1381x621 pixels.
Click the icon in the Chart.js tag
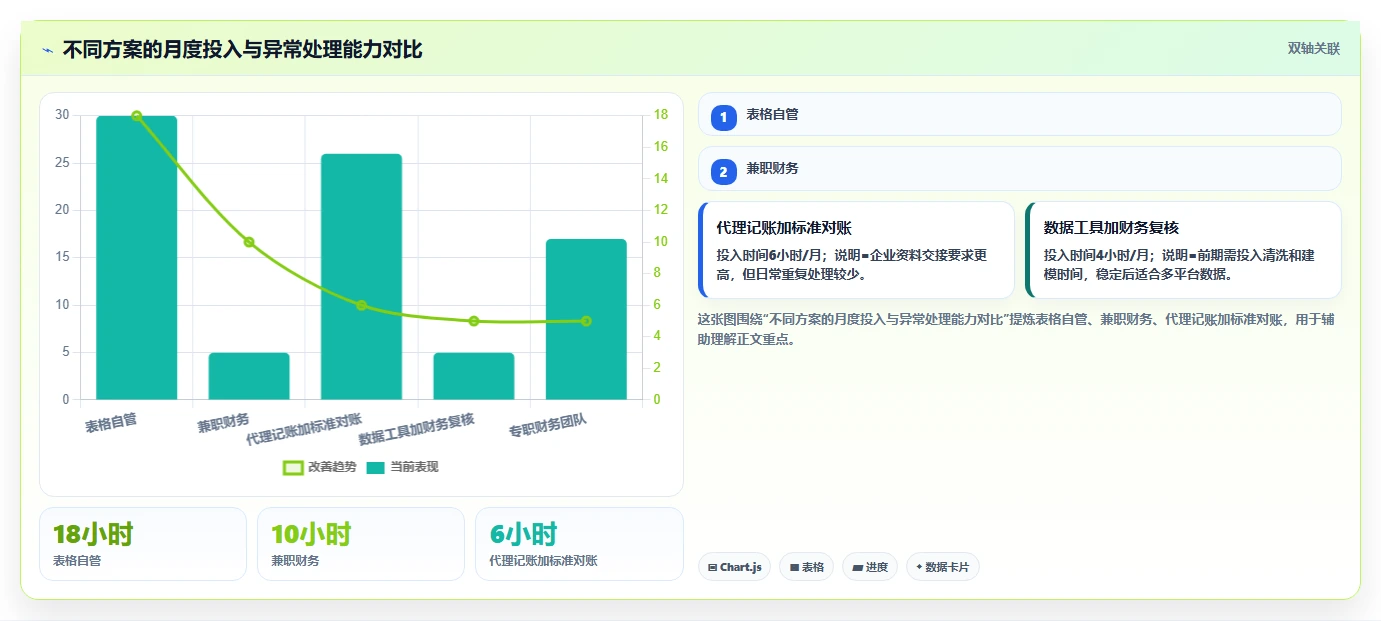712,567
